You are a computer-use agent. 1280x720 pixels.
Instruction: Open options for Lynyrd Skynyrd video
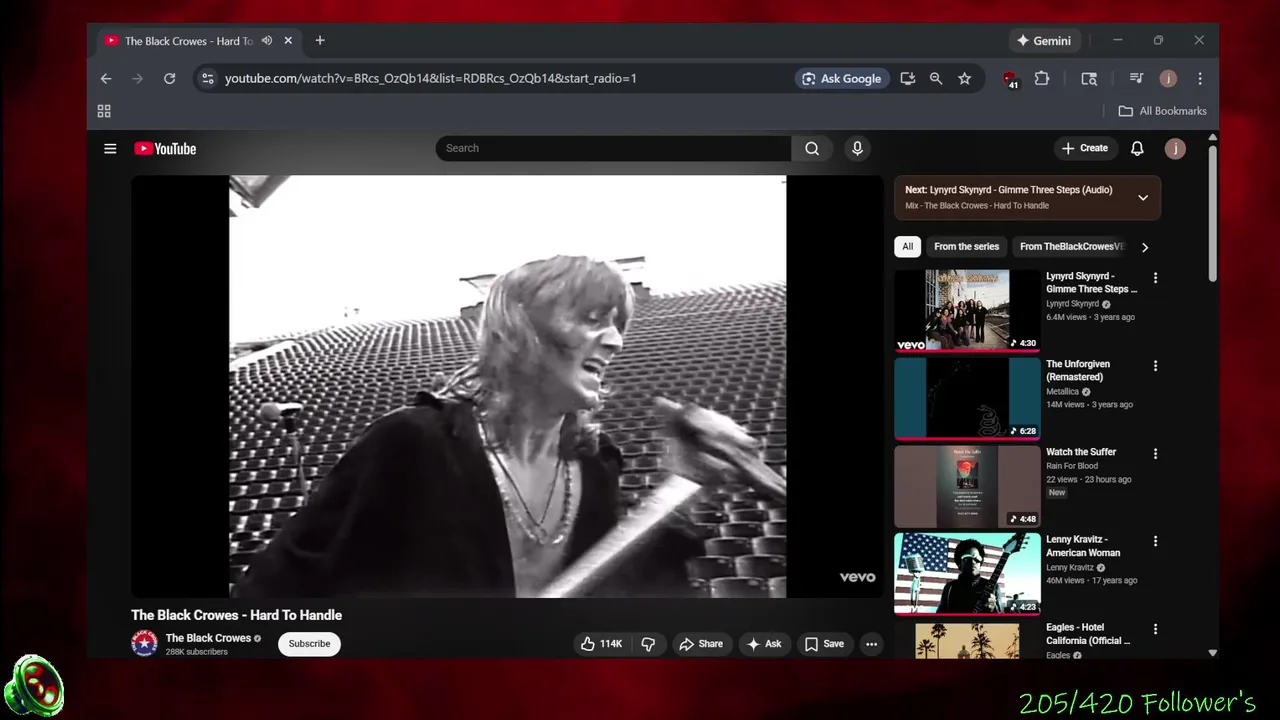click(x=1155, y=278)
